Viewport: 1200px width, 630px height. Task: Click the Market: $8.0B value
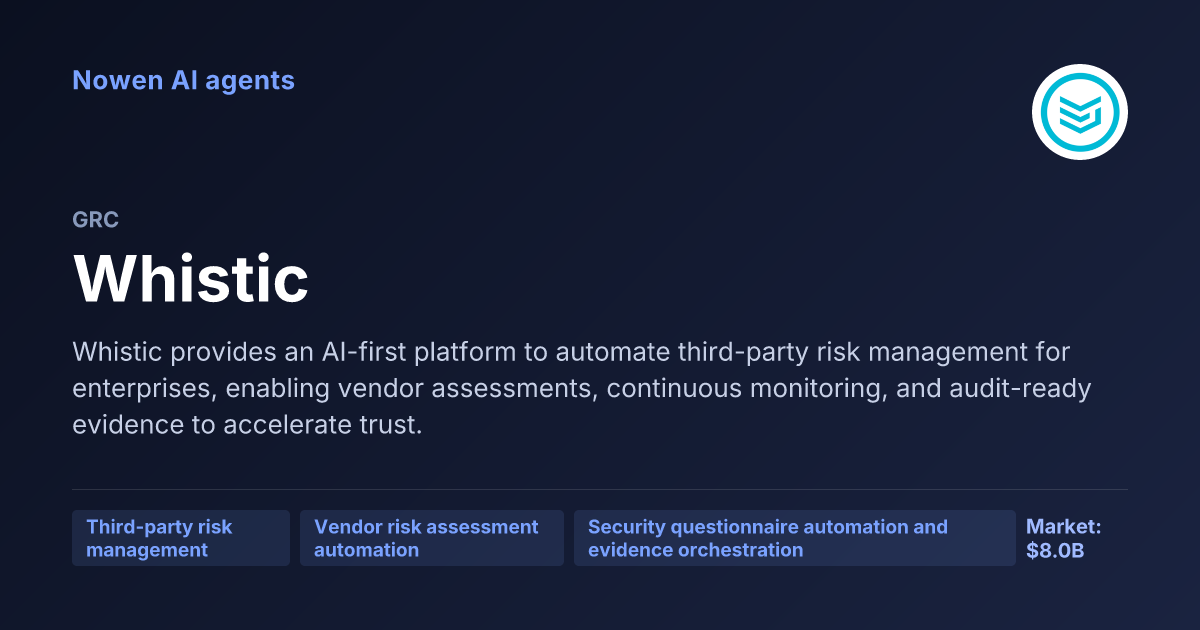[1064, 538]
